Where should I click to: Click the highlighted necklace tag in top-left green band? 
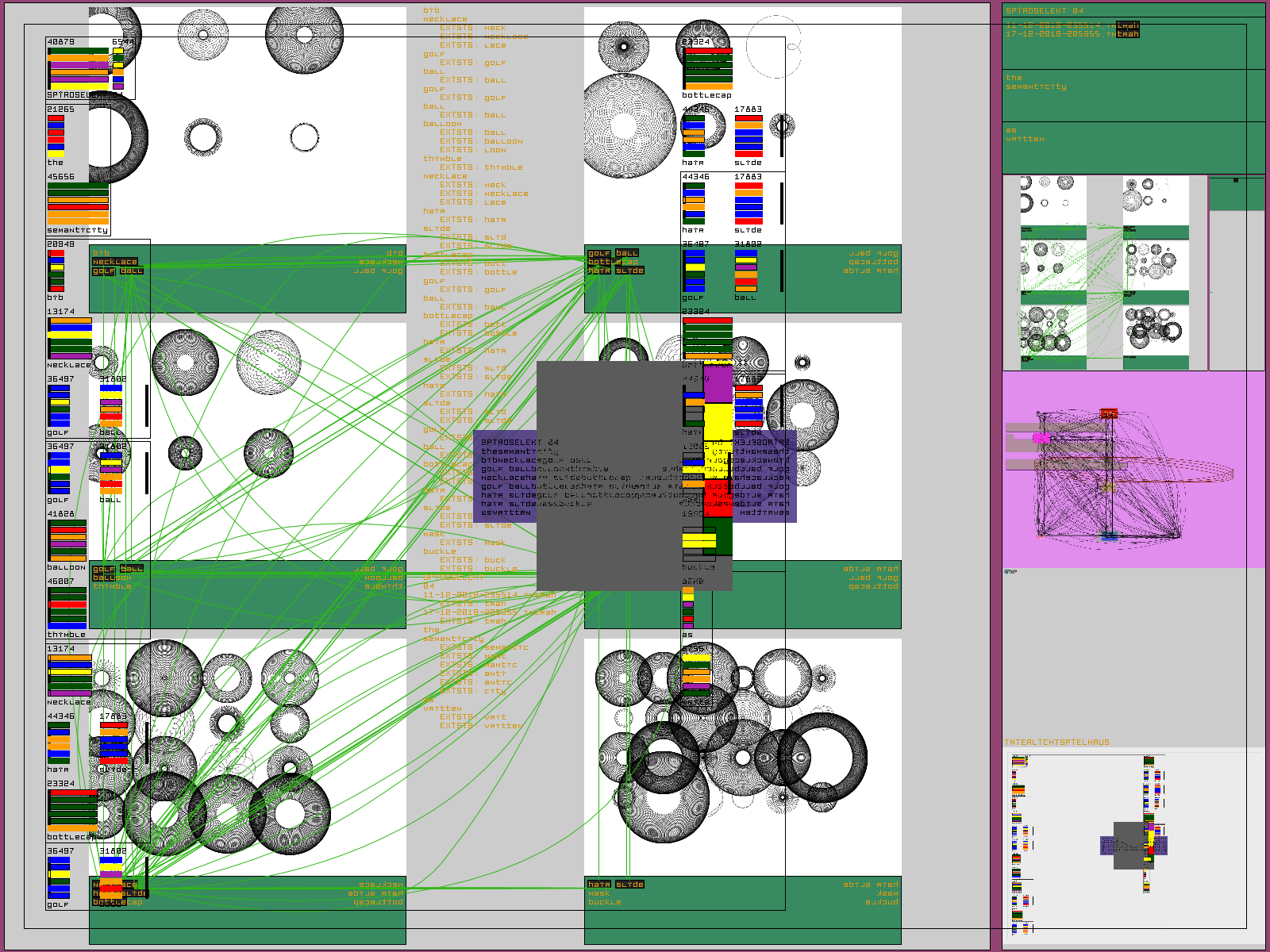point(115,262)
